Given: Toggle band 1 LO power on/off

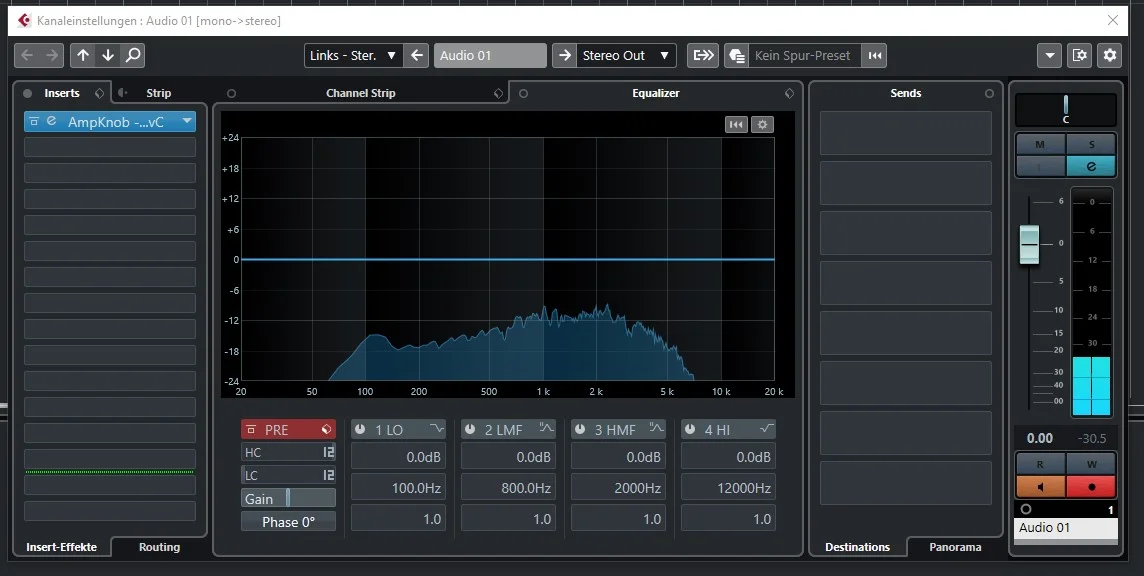Looking at the screenshot, I should (360, 429).
